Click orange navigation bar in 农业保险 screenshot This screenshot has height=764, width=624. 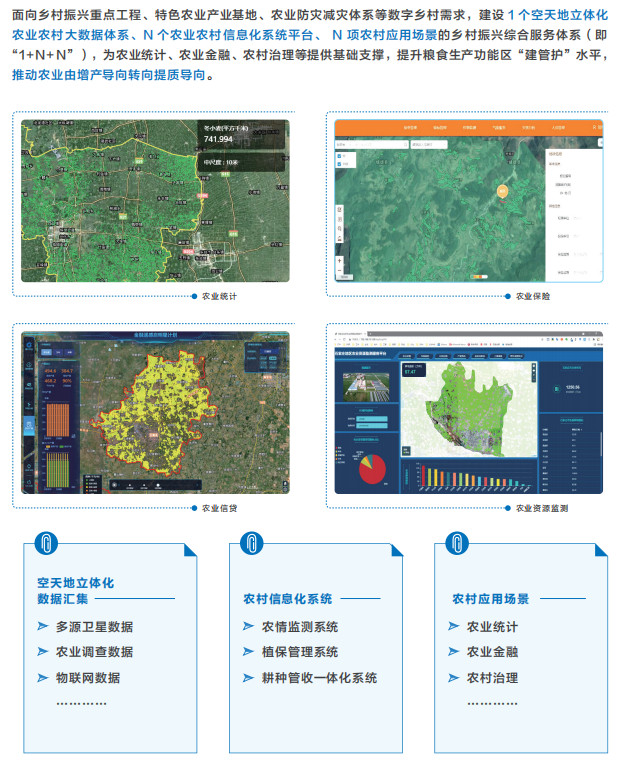(x=468, y=127)
